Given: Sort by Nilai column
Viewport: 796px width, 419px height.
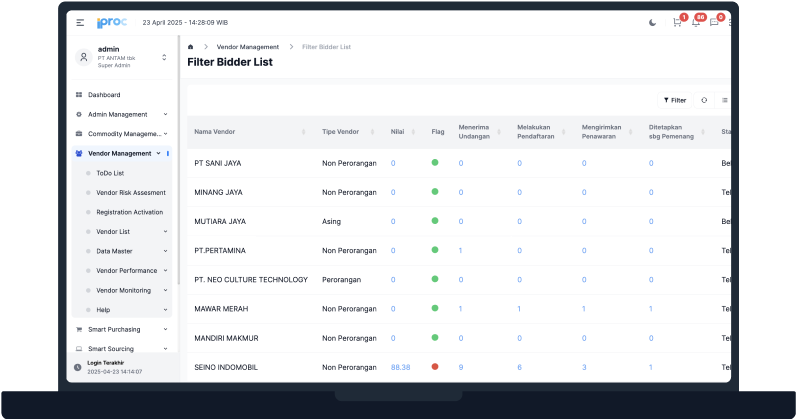Looking at the screenshot, I should click(x=413, y=132).
